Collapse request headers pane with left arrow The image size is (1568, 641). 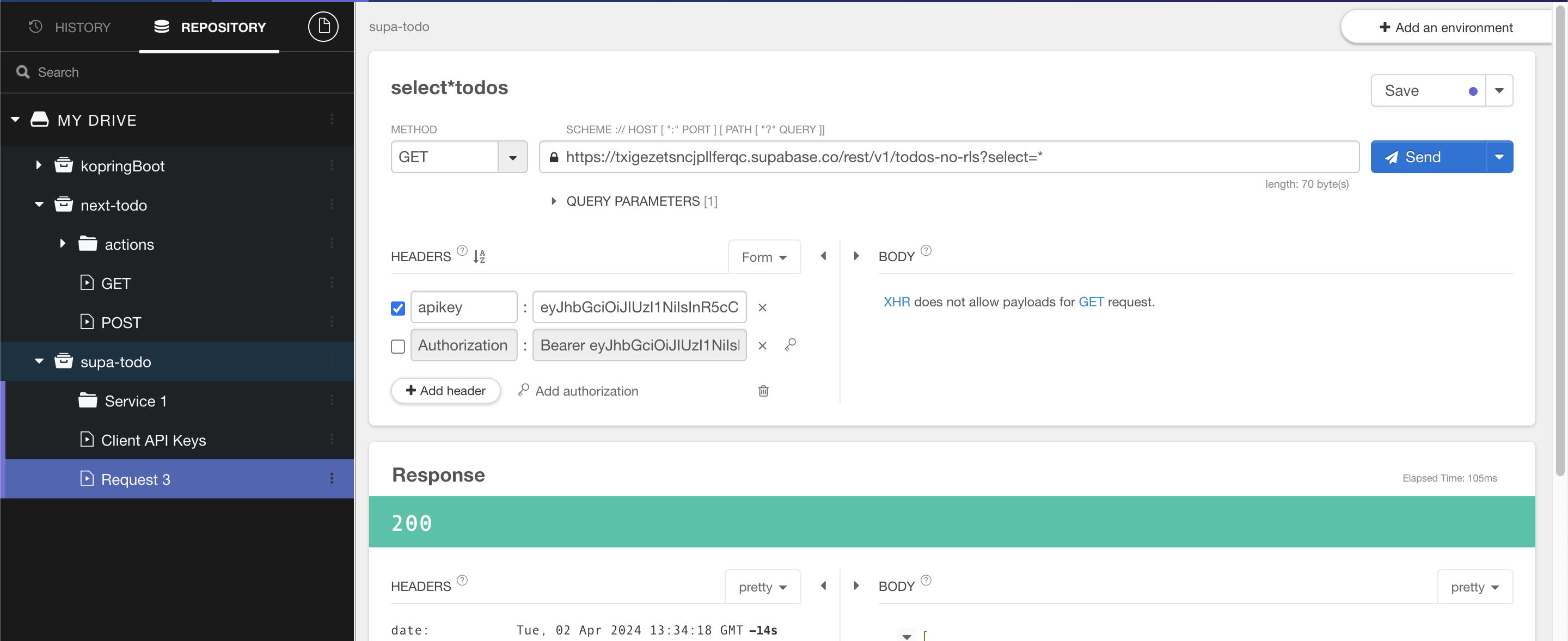(824, 256)
